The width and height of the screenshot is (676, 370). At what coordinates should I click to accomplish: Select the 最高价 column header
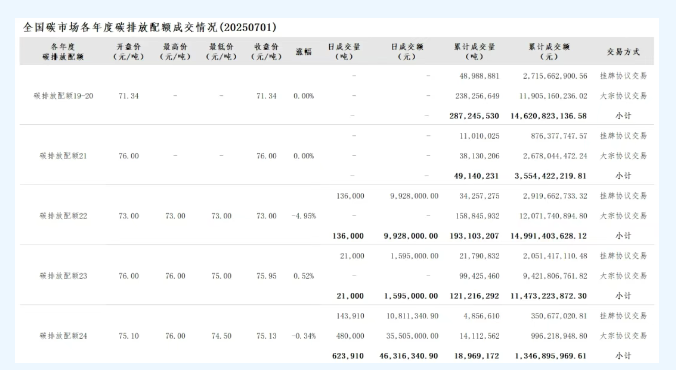(x=175, y=51)
